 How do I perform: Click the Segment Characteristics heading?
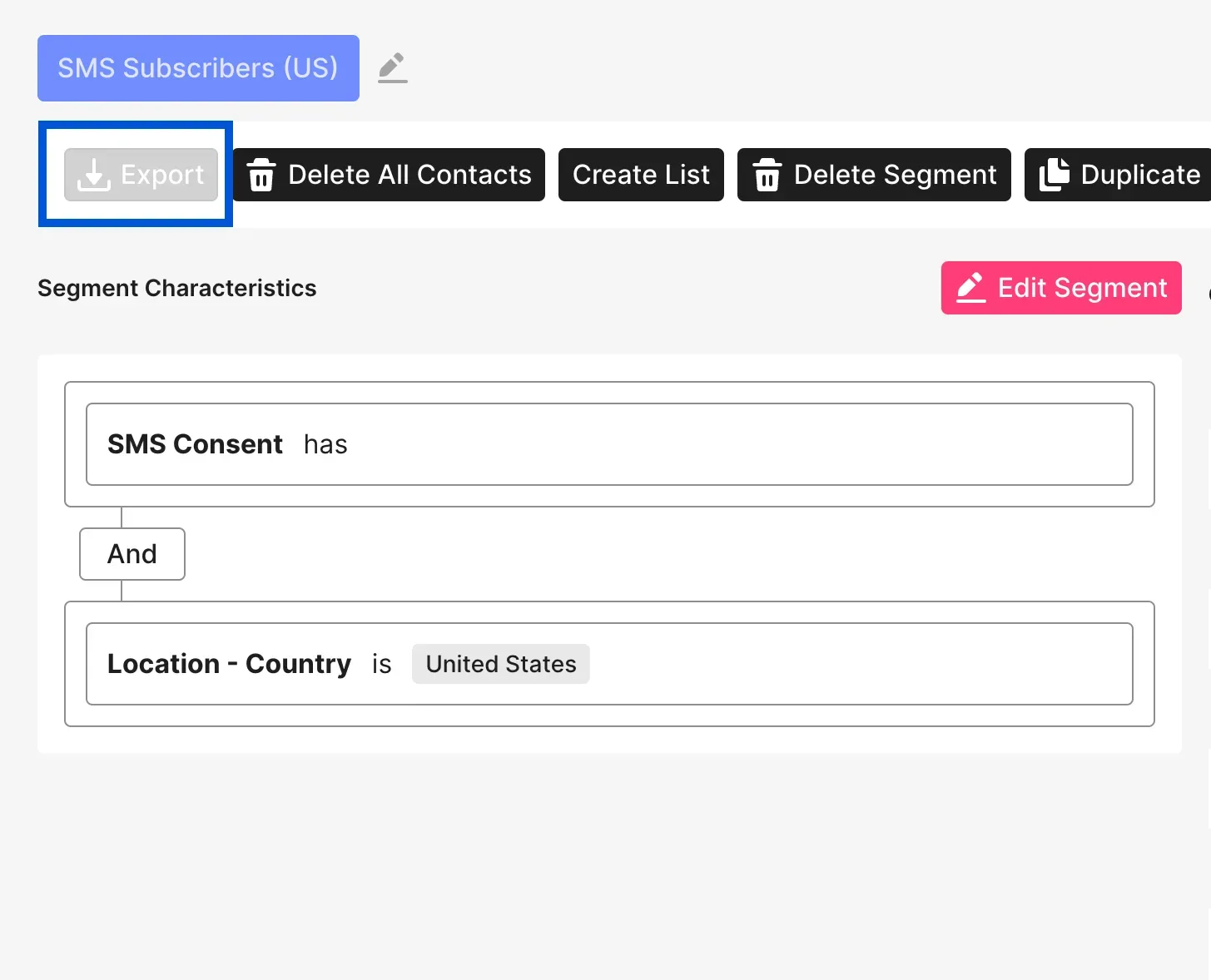tap(176, 288)
